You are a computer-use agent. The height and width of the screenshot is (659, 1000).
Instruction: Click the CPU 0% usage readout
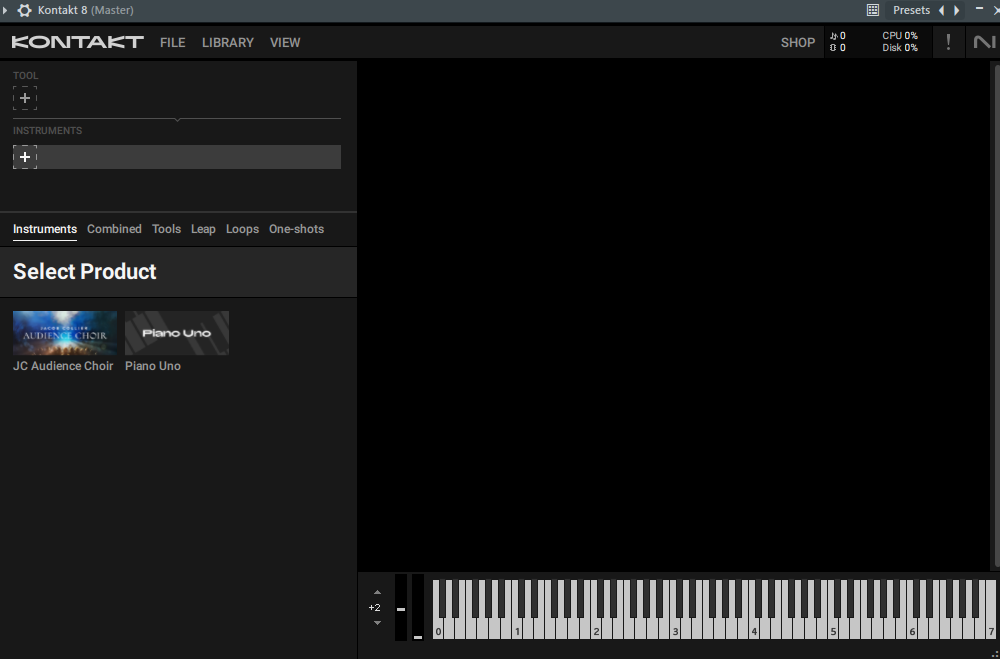900,36
